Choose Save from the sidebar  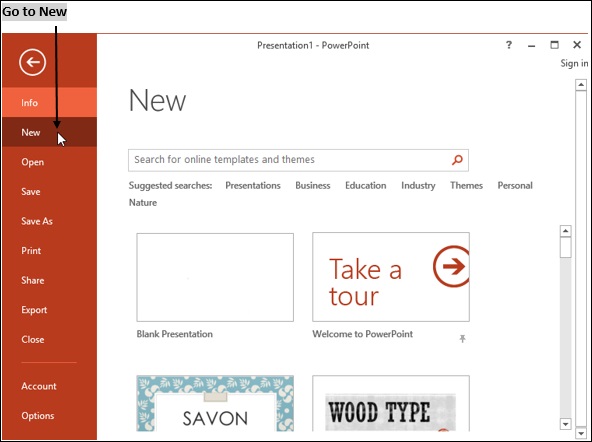49,191
